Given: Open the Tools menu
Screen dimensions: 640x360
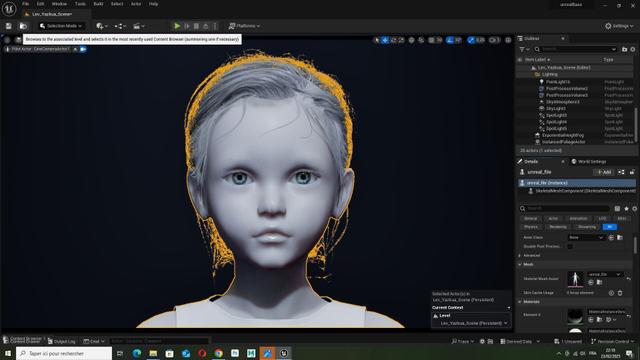Looking at the screenshot, I should [80, 4].
